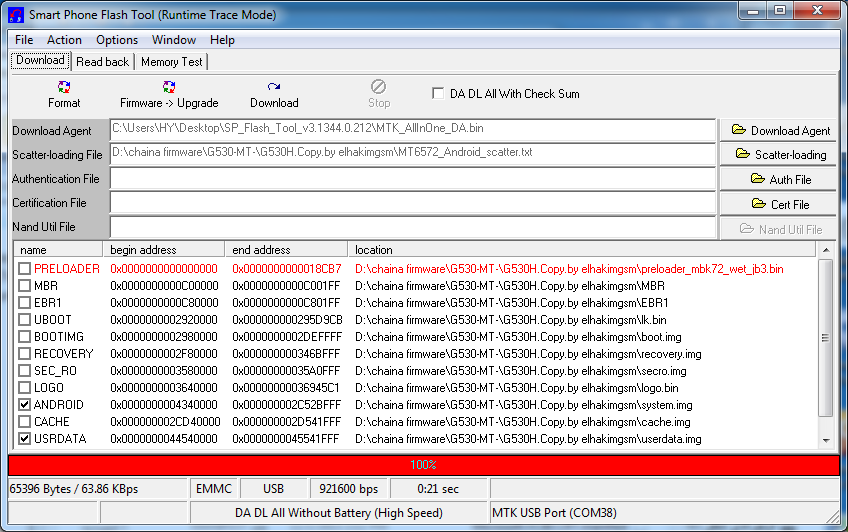Image resolution: width=848 pixels, height=532 pixels.
Task: Enable the EBR1 partition checkbox
Action: coord(24,303)
